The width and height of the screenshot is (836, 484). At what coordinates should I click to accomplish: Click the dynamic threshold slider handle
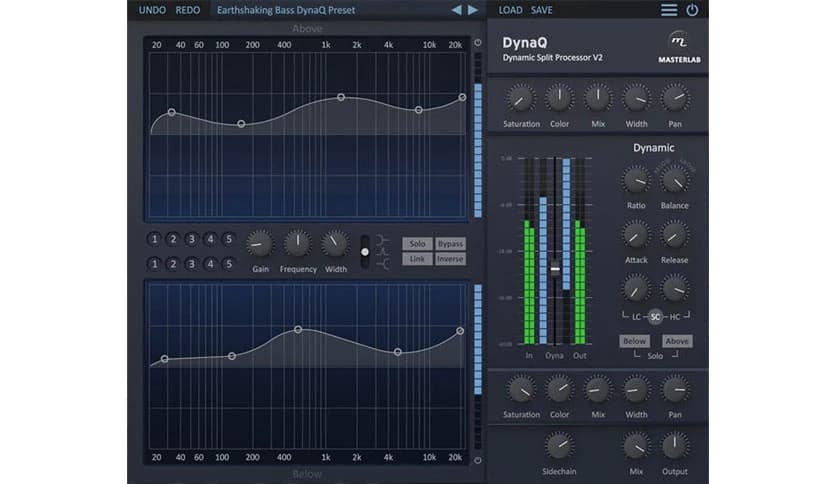click(555, 269)
